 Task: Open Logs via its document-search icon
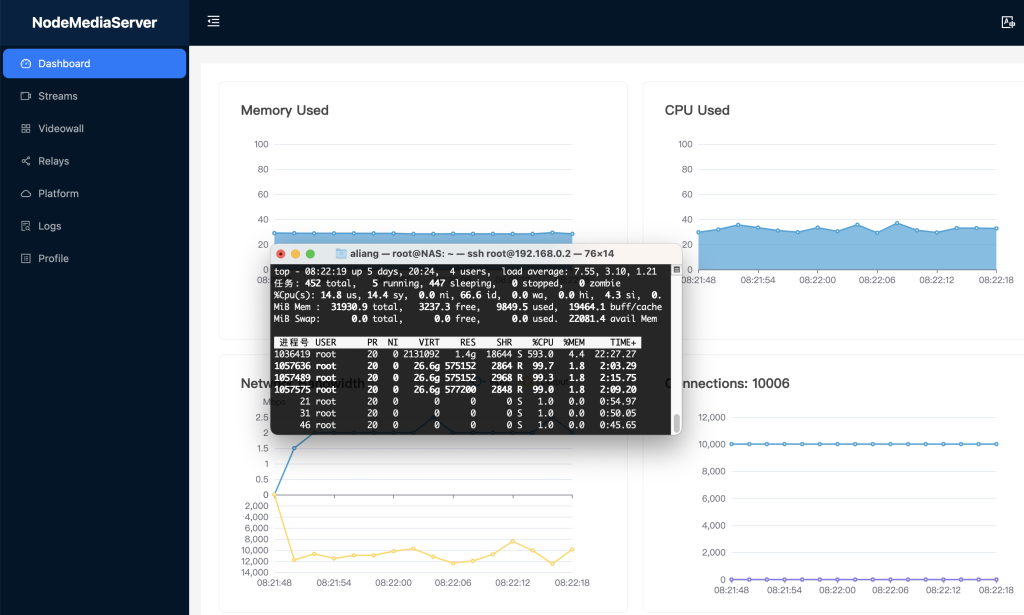25,226
